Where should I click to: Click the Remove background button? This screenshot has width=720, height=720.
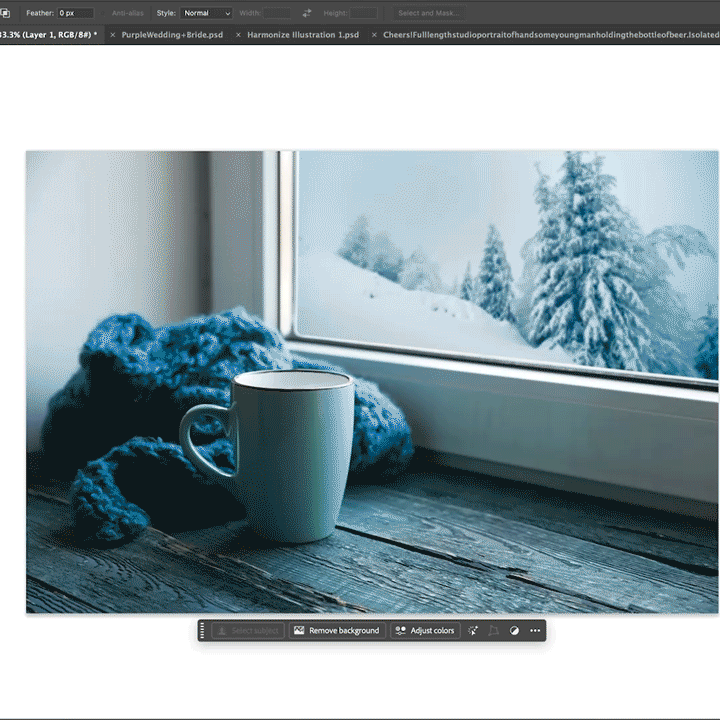pyautogui.click(x=337, y=630)
